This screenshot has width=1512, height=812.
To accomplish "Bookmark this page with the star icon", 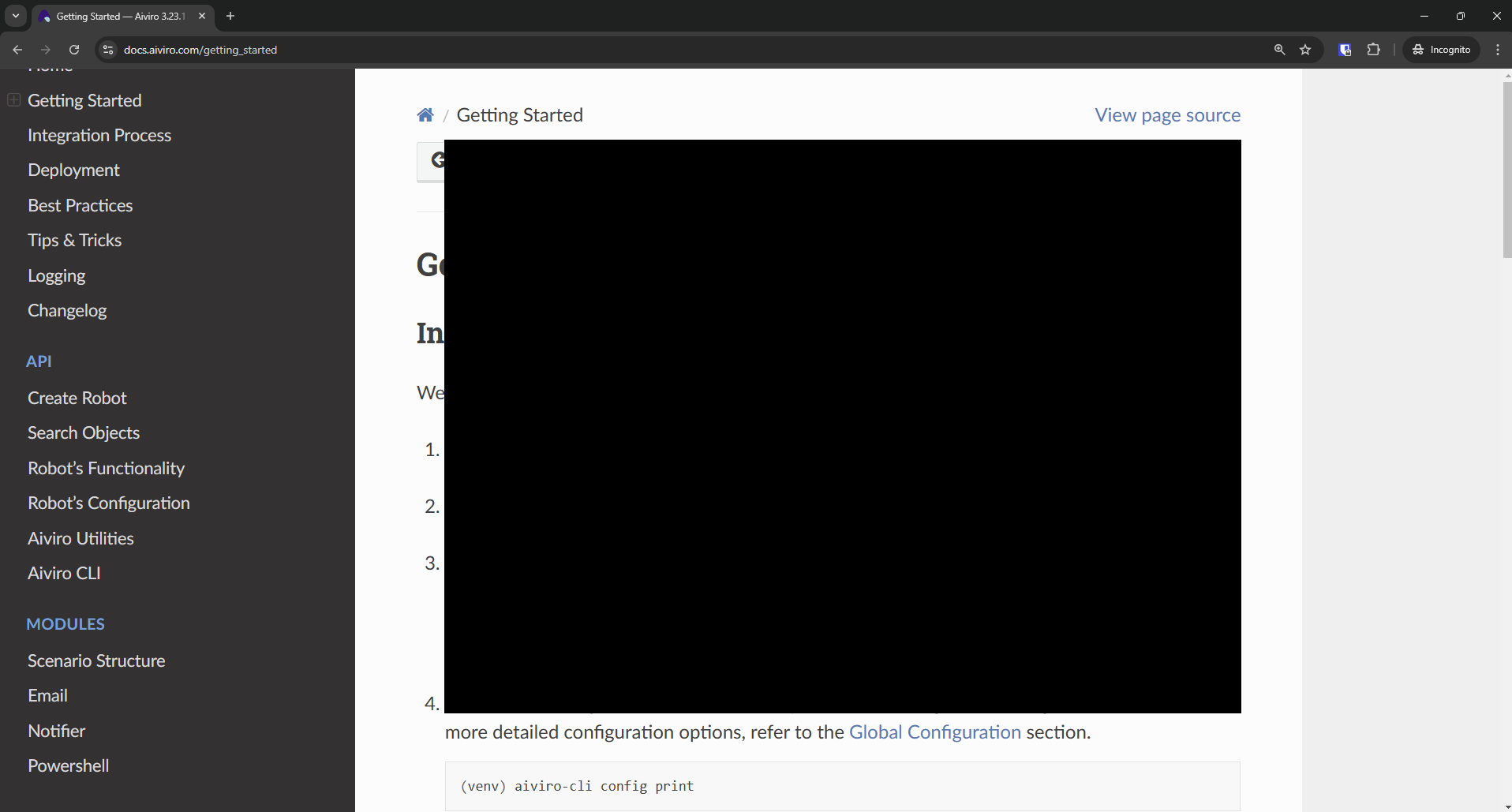I will pos(1305,50).
